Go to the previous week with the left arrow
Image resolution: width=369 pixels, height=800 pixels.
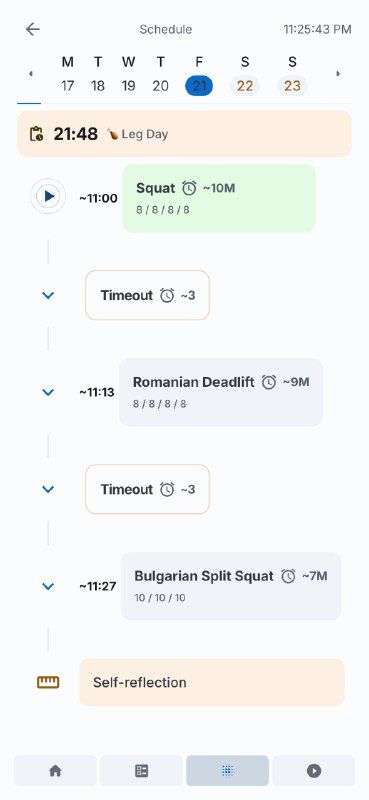[x=31, y=73]
